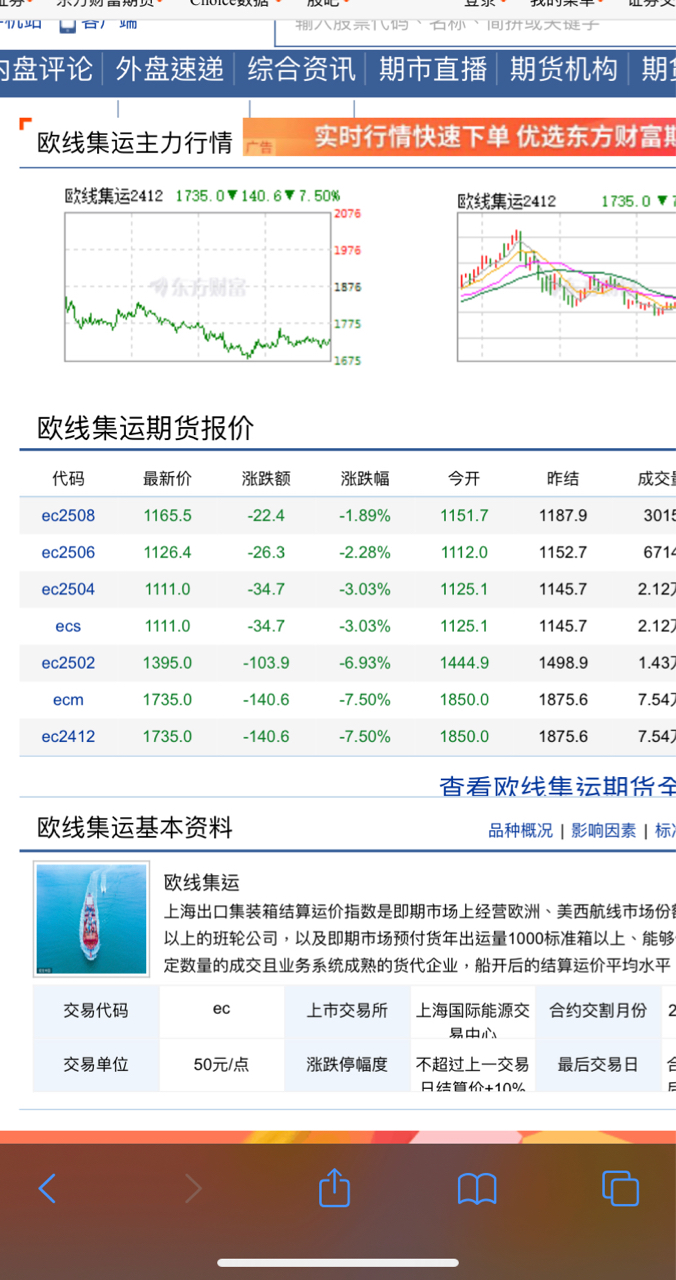Image resolution: width=676 pixels, height=1280 pixels.
Task: Tap the Safari back arrow
Action: click(x=47, y=1188)
